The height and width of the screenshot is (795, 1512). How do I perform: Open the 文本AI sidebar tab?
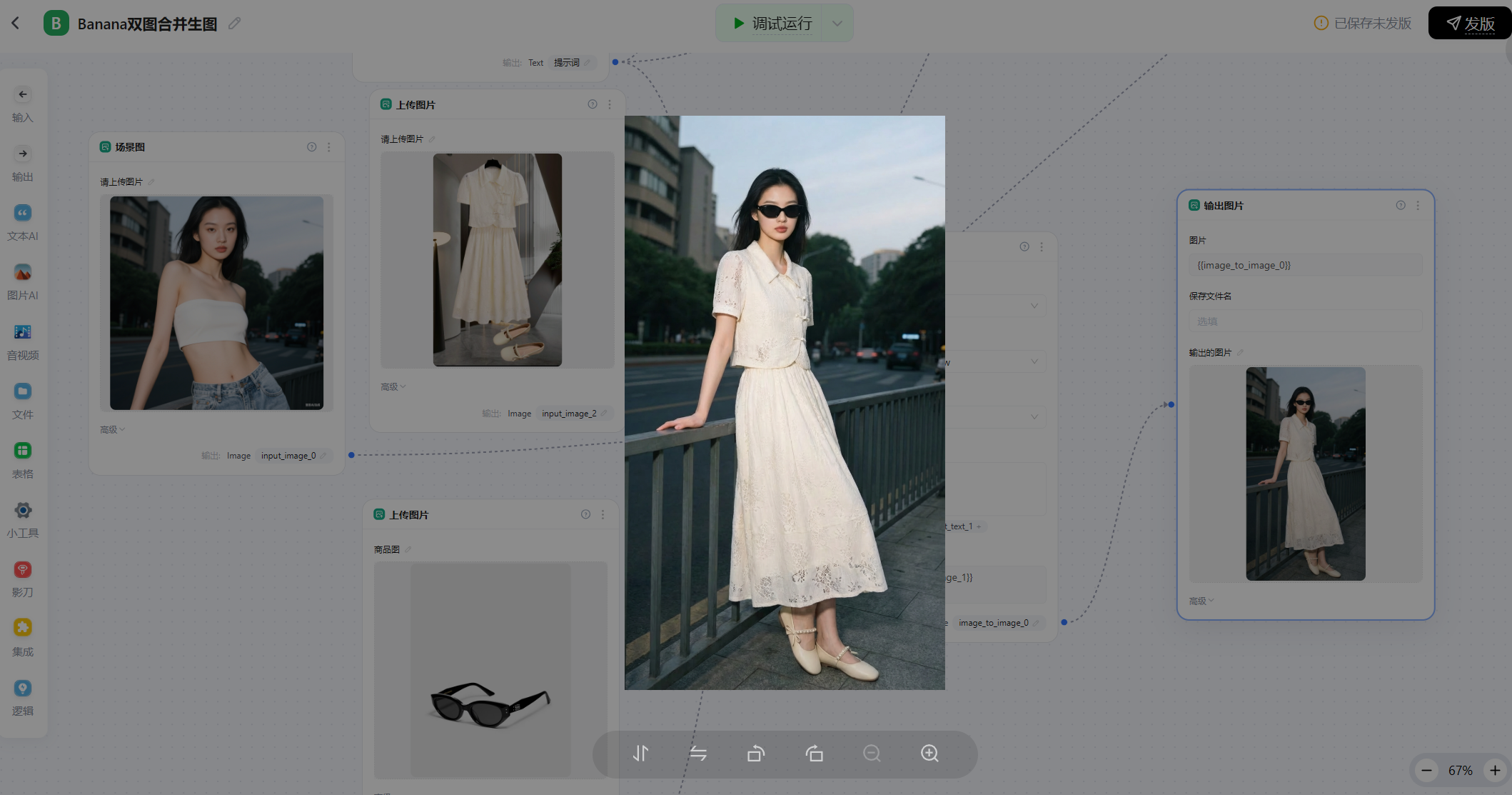point(23,221)
